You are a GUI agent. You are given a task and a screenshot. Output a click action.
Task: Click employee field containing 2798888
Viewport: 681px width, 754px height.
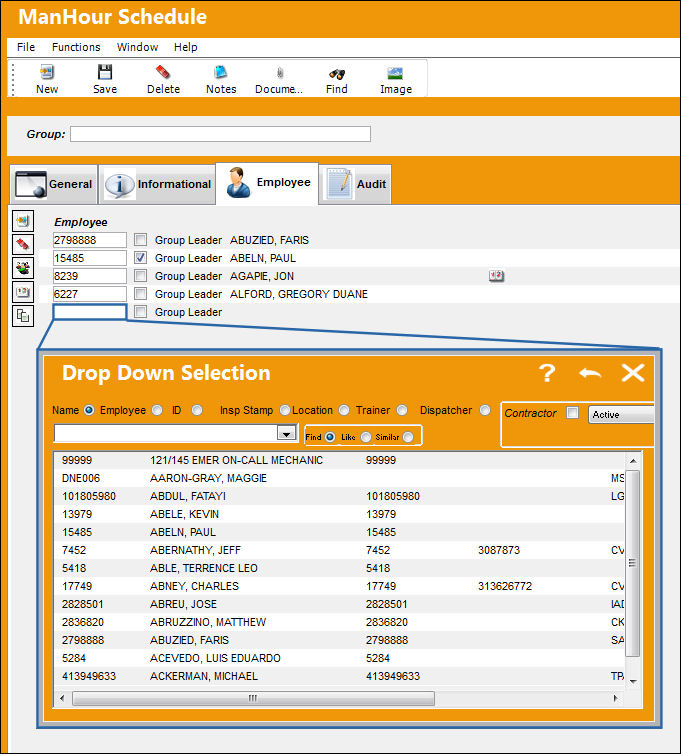coord(90,240)
